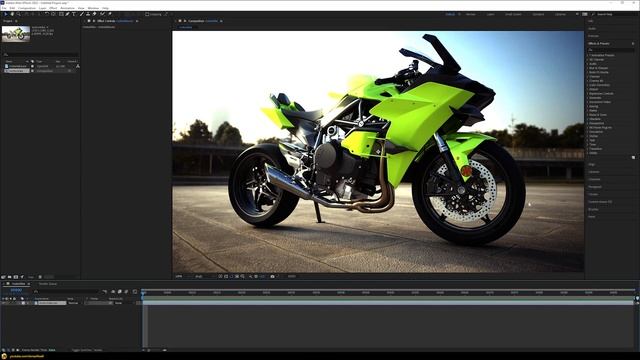Select Small Screen workspace
Image resolution: width=640 pixels, height=360 pixels.
pyautogui.click(x=513, y=14)
